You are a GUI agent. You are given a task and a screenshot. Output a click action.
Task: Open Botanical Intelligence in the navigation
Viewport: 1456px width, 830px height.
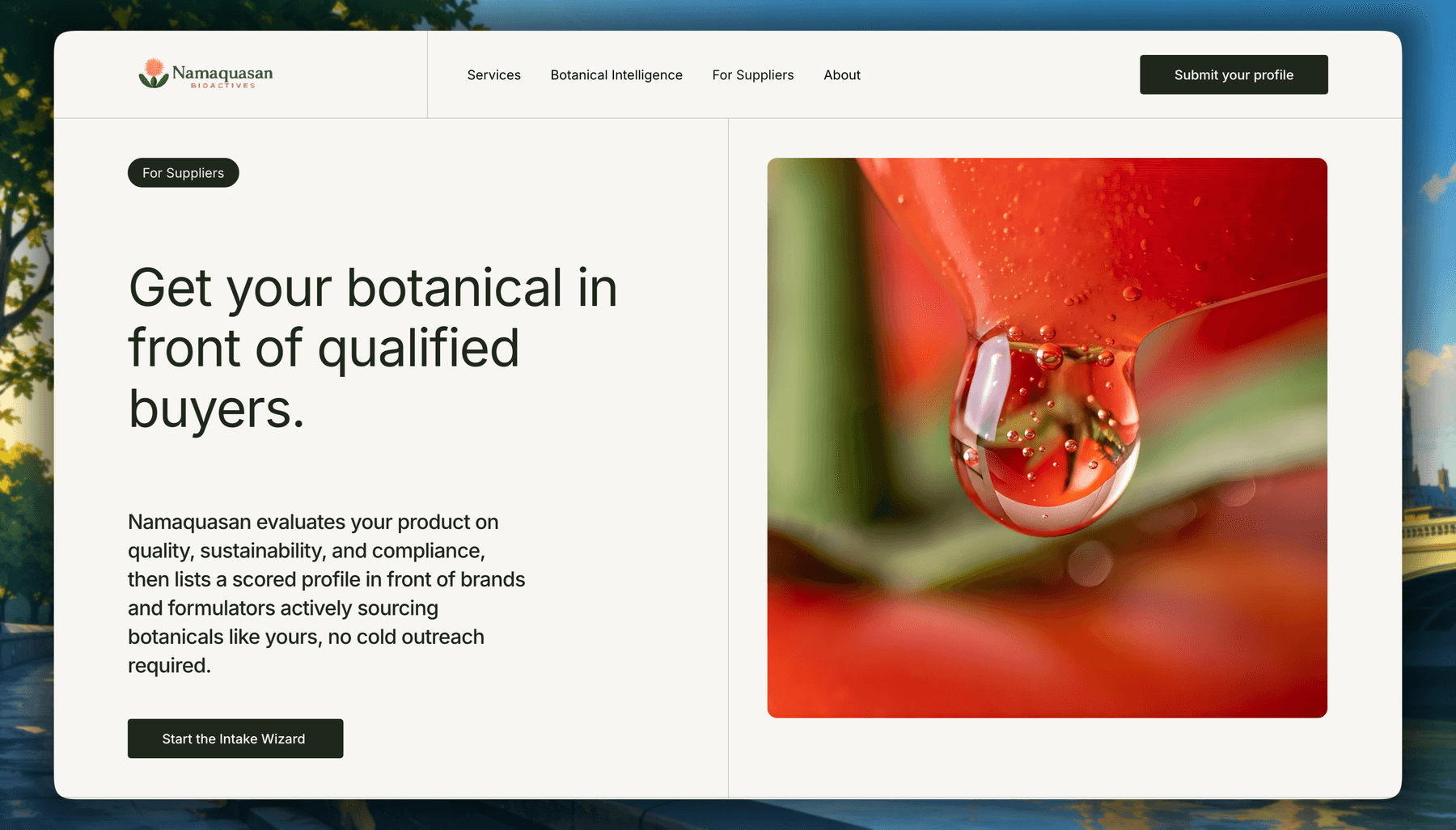point(616,75)
